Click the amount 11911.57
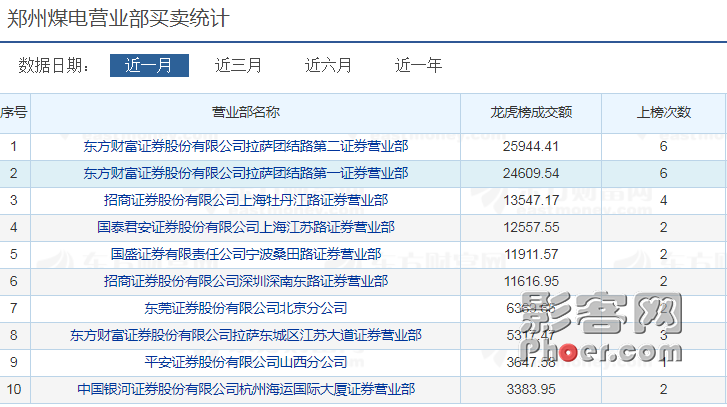The height and width of the screenshot is (407, 727). (x=531, y=254)
